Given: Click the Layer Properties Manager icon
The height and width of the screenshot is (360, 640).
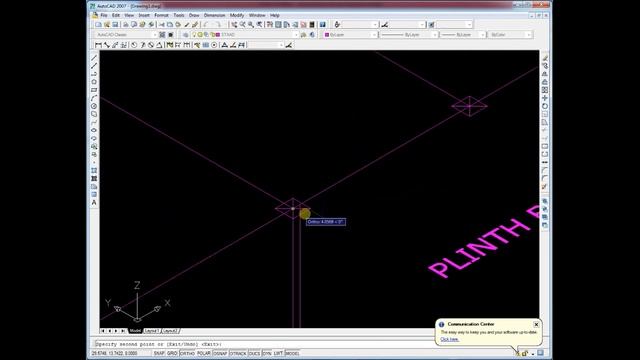Looking at the screenshot, I should (186, 35).
